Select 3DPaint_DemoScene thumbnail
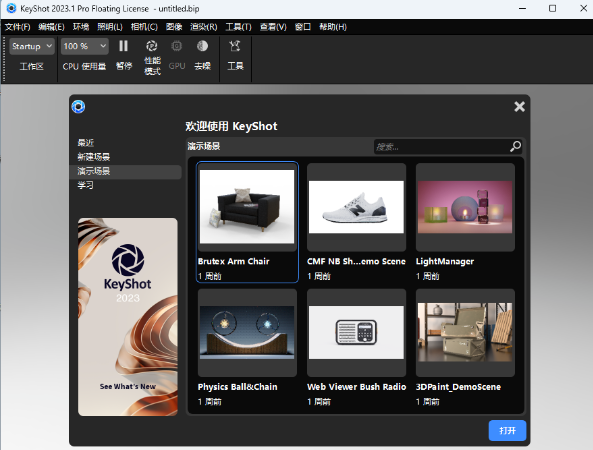 [x=465, y=332]
